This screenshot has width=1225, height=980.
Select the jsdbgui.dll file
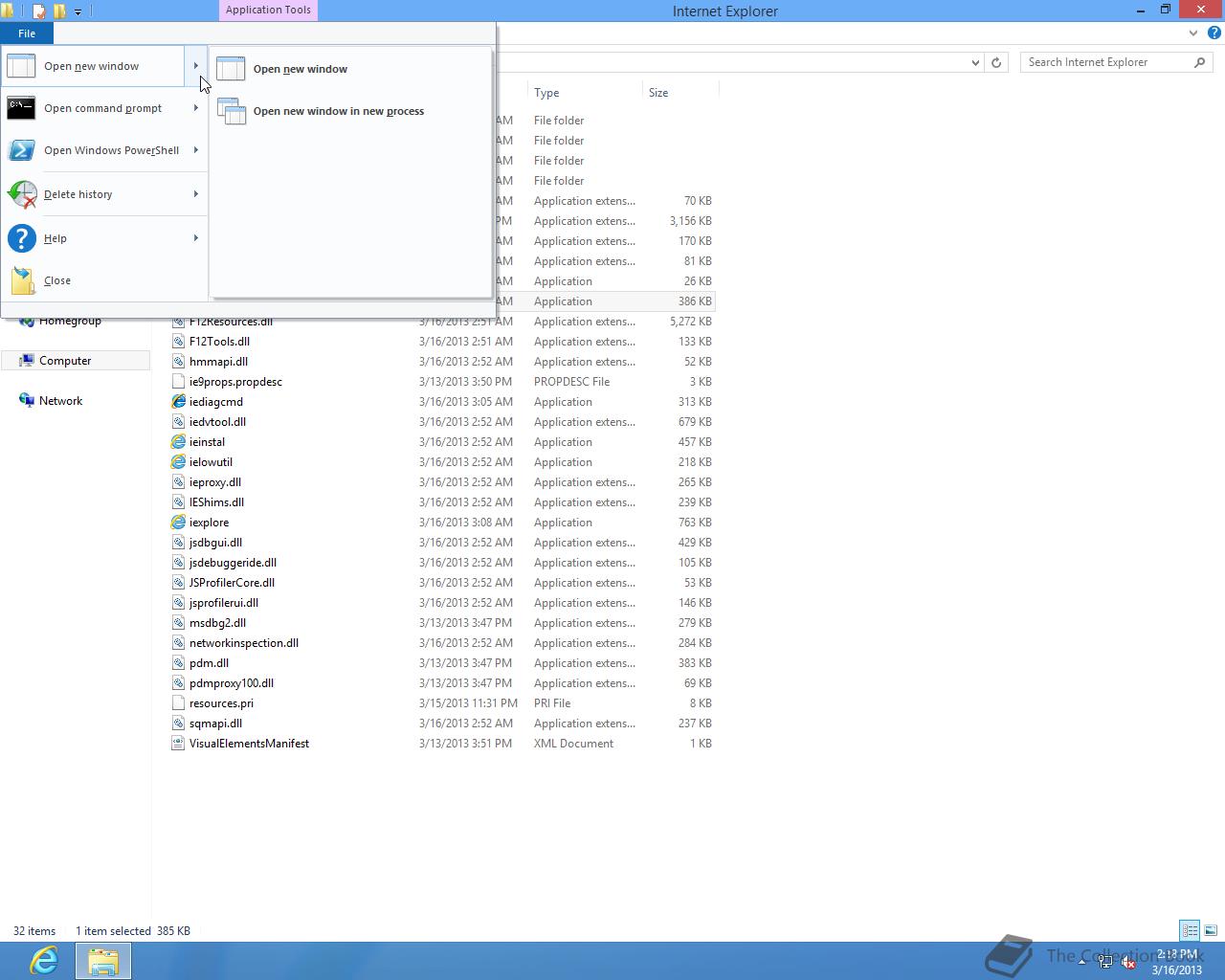[215, 543]
